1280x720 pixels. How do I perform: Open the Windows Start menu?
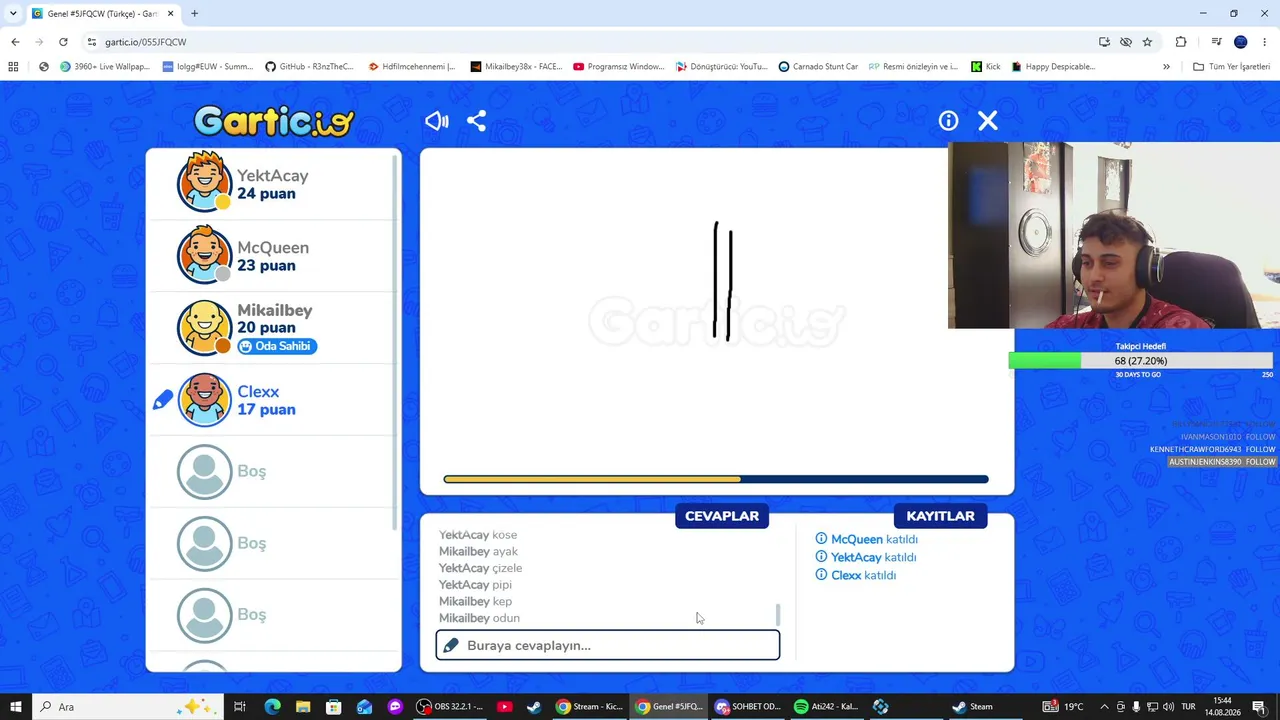(15, 707)
